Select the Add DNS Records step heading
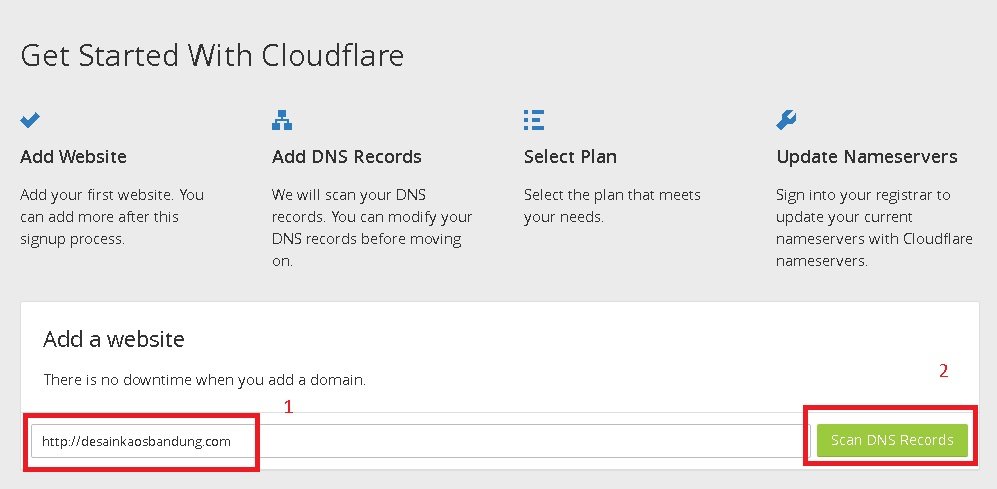Viewport: 997px width, 489px height. click(346, 157)
